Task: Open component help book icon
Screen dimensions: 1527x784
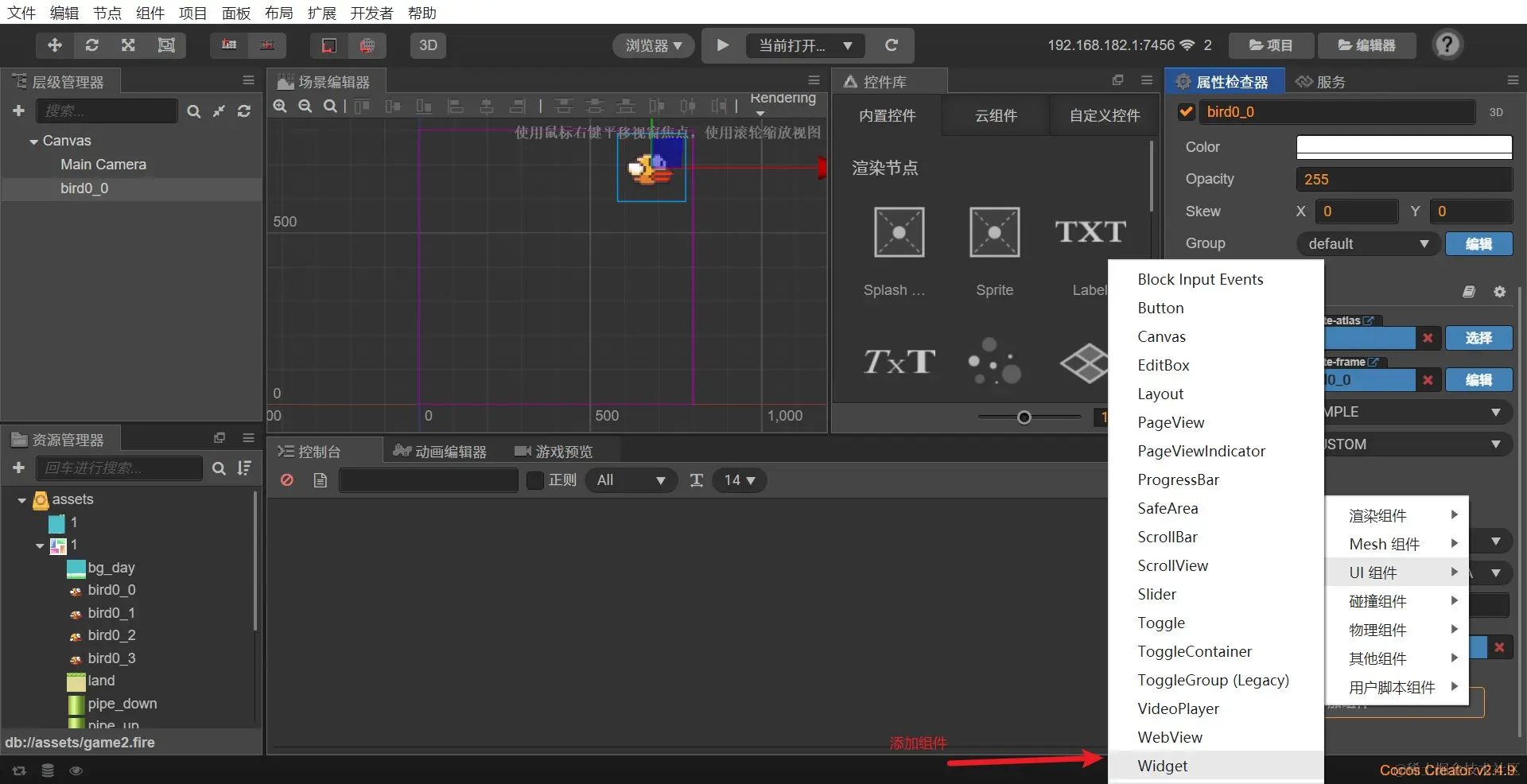Action: (1469, 292)
